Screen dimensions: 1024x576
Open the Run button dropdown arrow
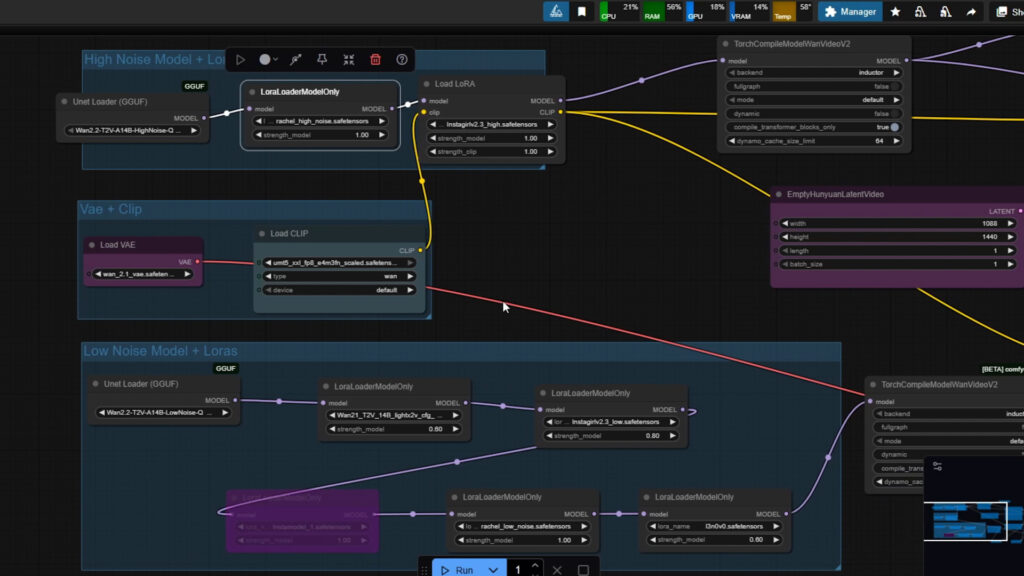pyautogui.click(x=493, y=569)
